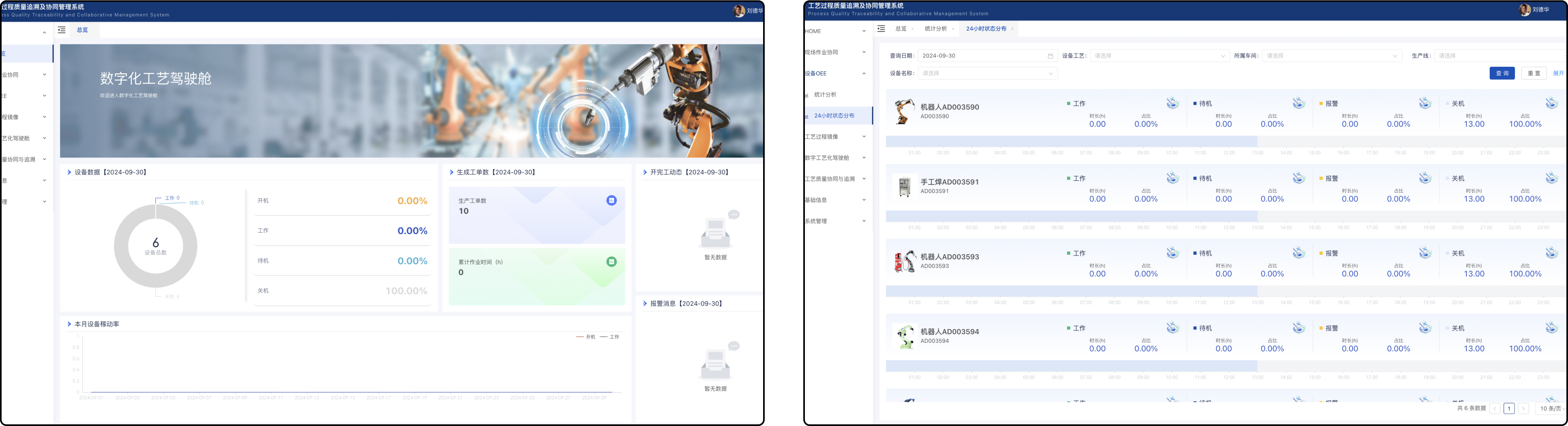Click 工作 status icon for 机器人AD003590
The height and width of the screenshot is (426, 1568).
(x=1172, y=103)
